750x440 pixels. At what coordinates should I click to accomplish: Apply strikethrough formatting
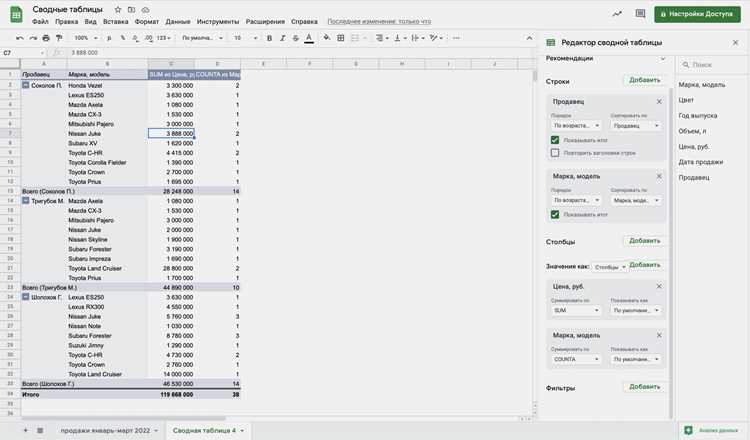click(296, 38)
